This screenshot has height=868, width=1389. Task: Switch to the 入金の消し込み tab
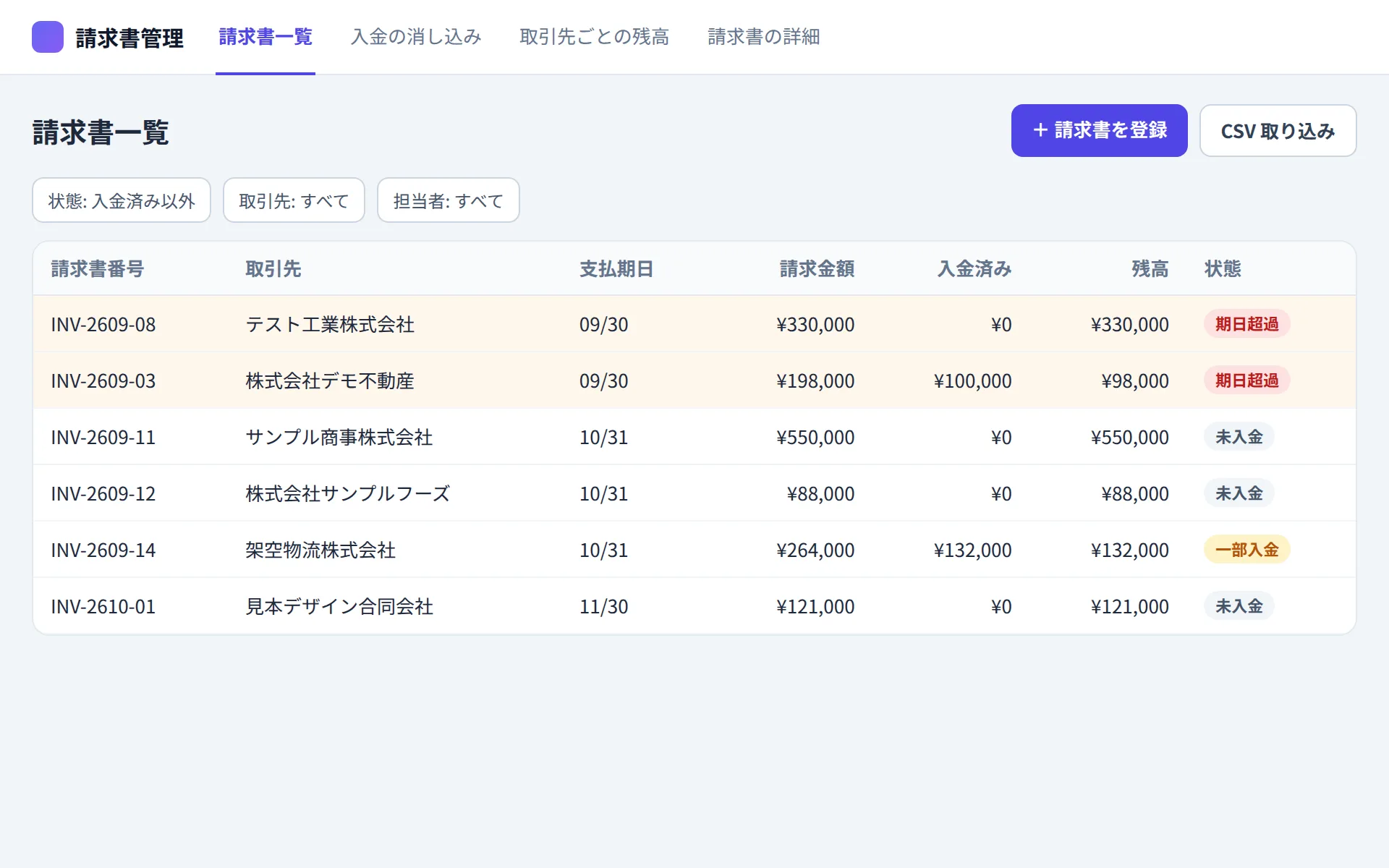click(x=416, y=37)
